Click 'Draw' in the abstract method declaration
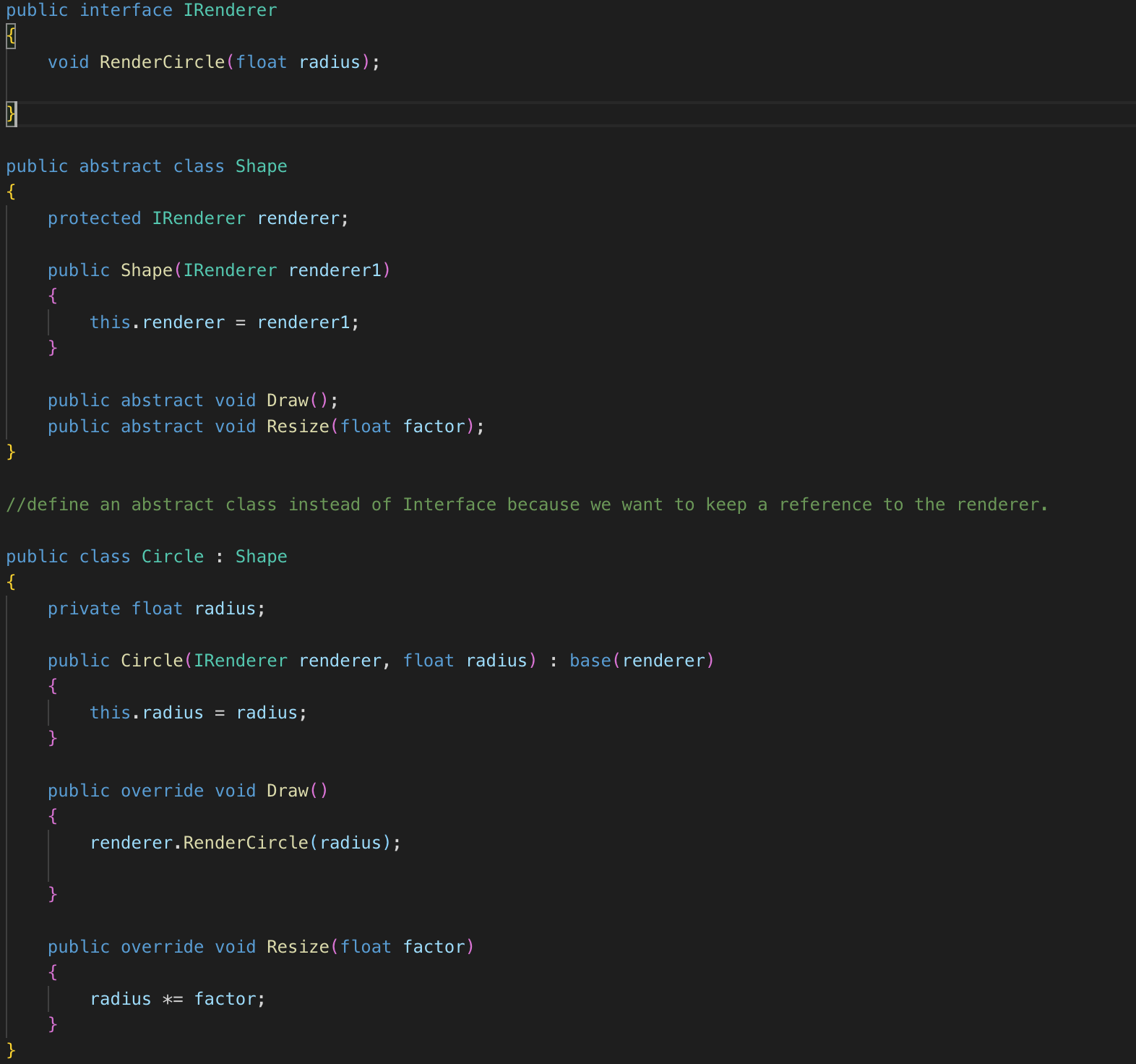The width and height of the screenshot is (1136, 1064). tap(288, 400)
